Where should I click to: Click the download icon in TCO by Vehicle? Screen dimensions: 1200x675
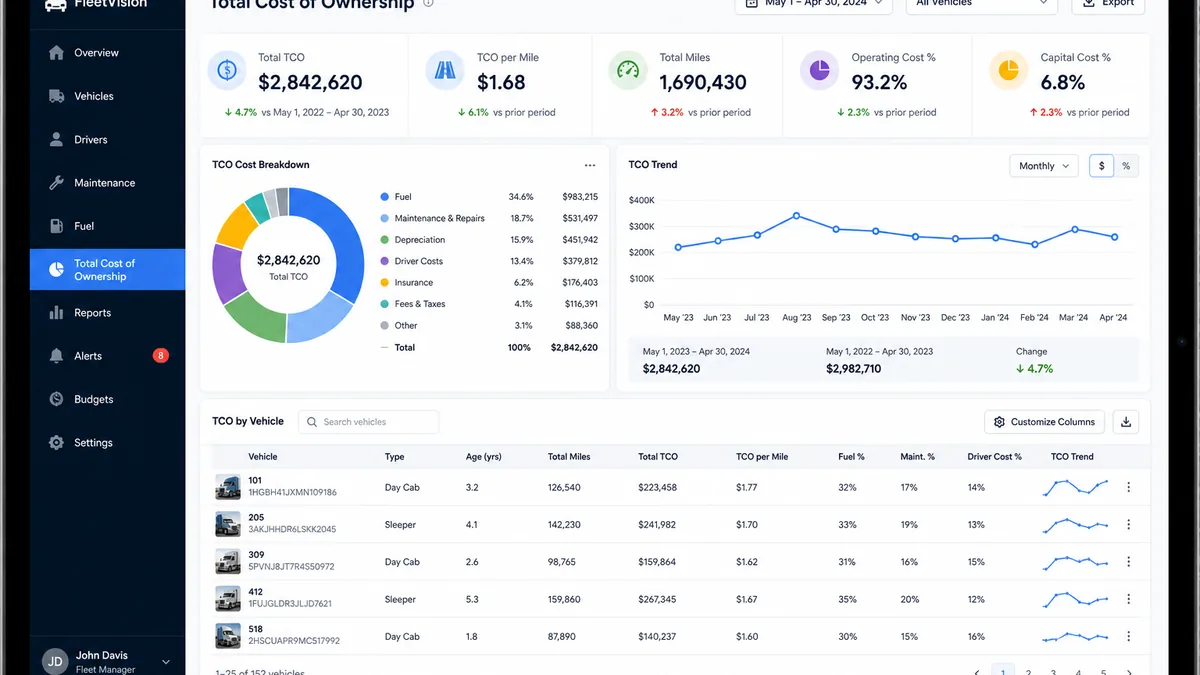coord(1126,422)
